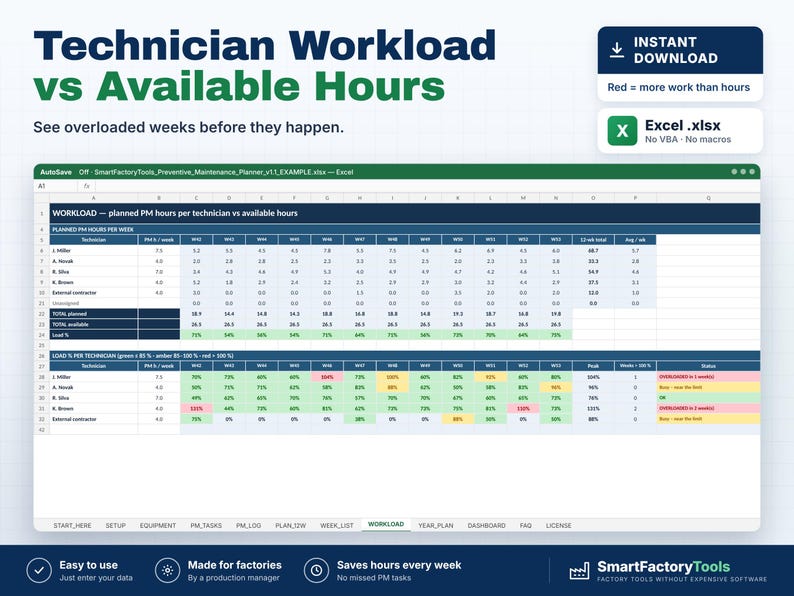794x596 pixels.
Task: Click the Peak column header
Action: tap(593, 366)
